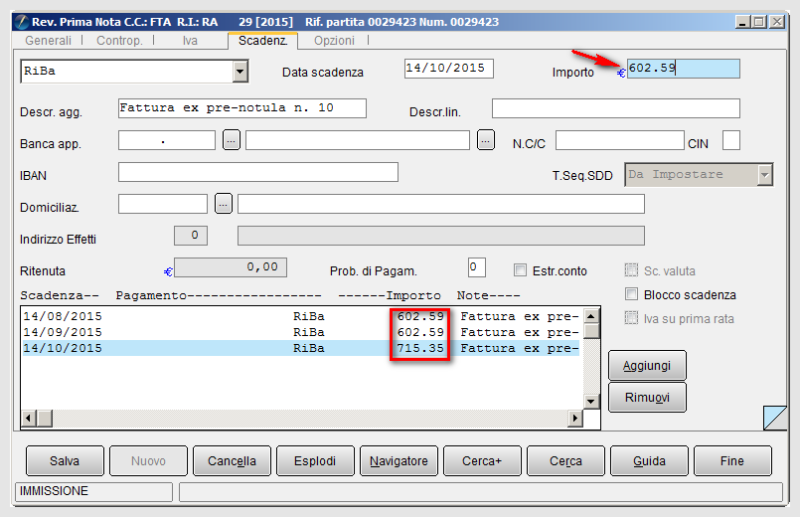Image resolution: width=800 pixels, height=517 pixels.
Task: Click the euro symbol next to Importo
Action: pyautogui.click(x=621, y=73)
